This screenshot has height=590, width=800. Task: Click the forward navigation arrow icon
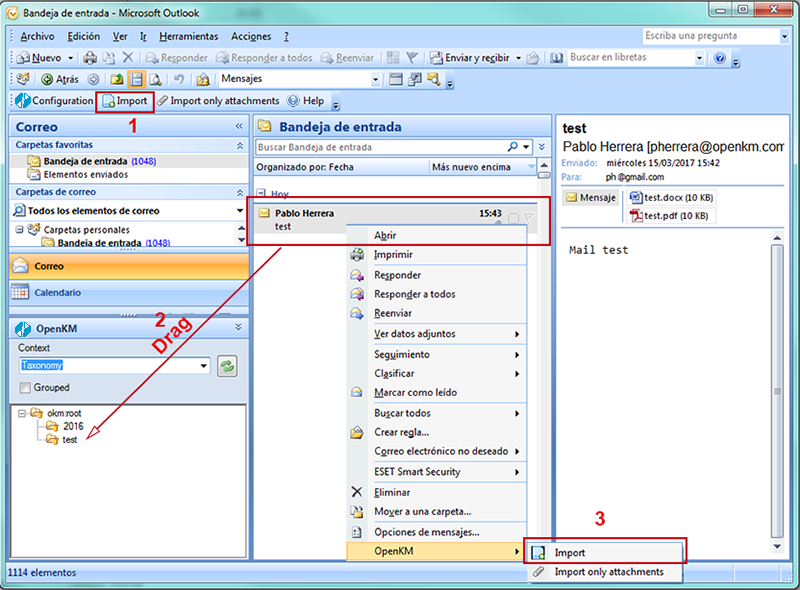coord(93,79)
